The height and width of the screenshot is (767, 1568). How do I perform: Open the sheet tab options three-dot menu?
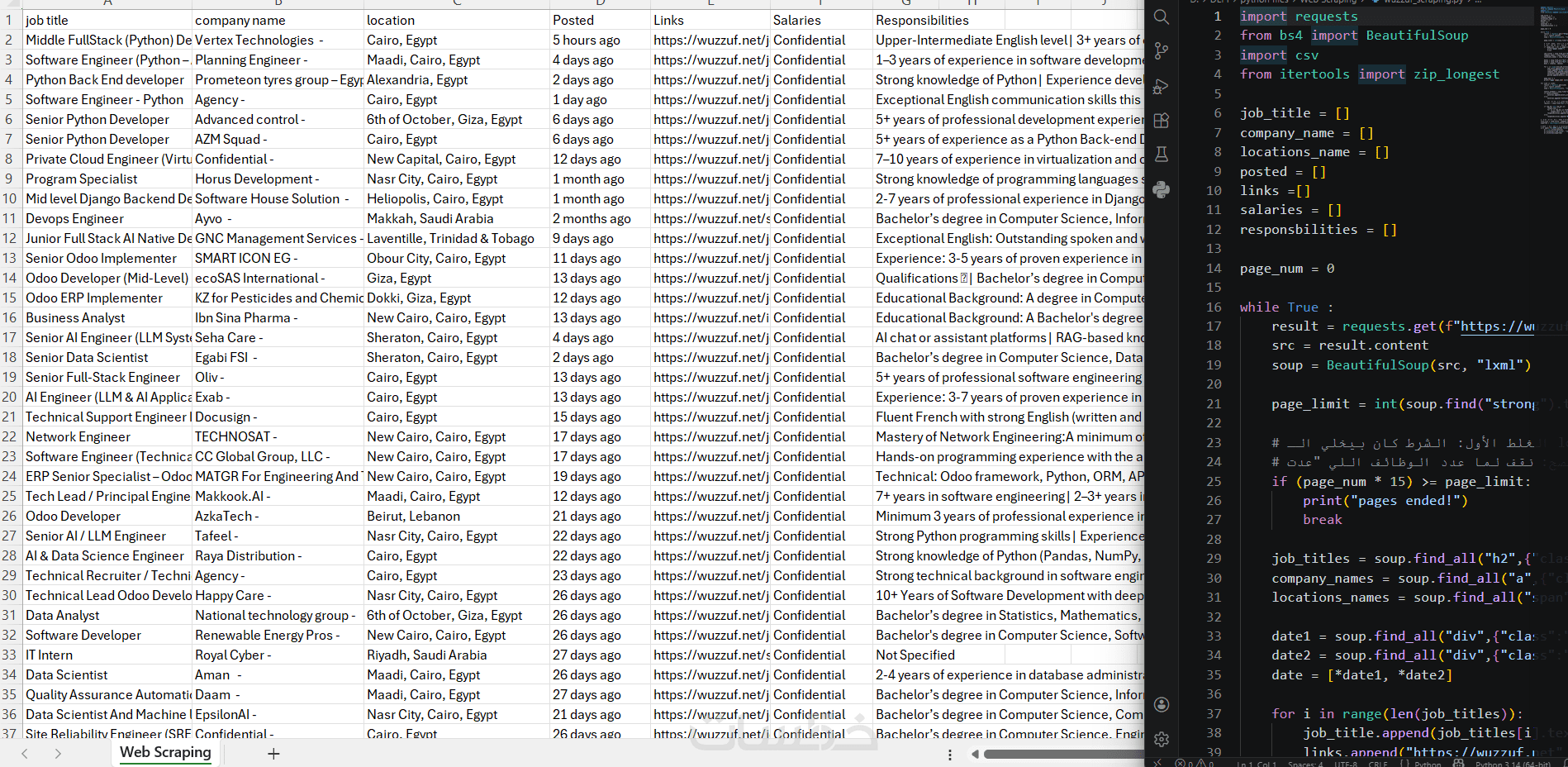(x=950, y=755)
